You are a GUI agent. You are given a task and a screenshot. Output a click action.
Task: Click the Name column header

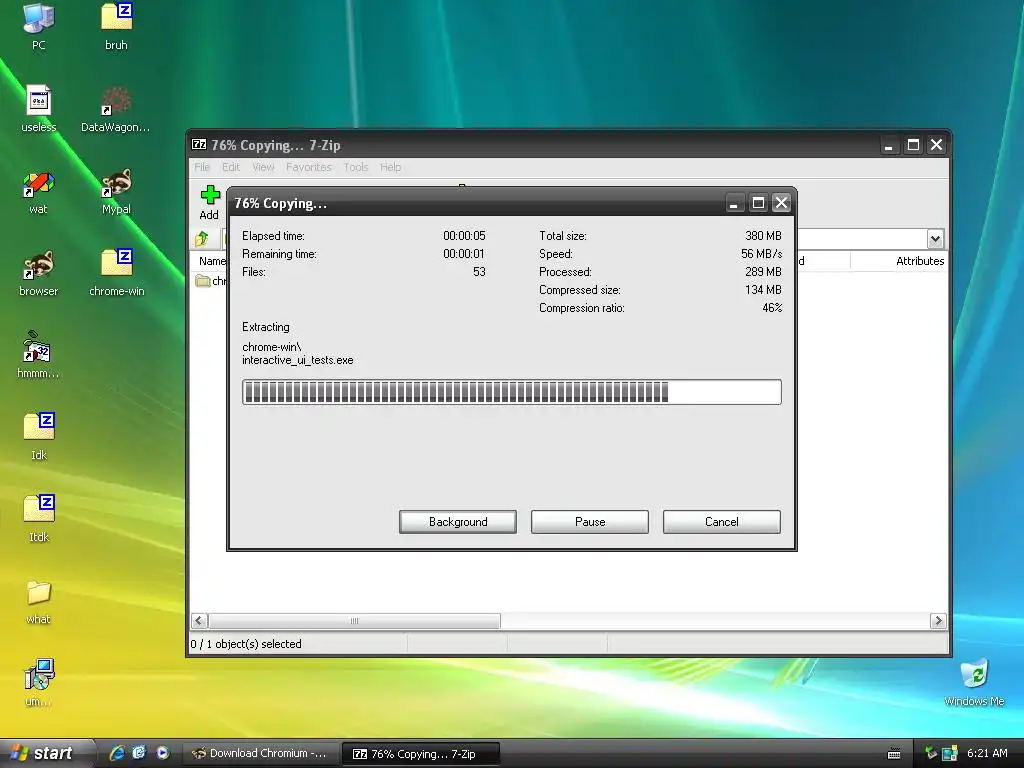[210, 261]
